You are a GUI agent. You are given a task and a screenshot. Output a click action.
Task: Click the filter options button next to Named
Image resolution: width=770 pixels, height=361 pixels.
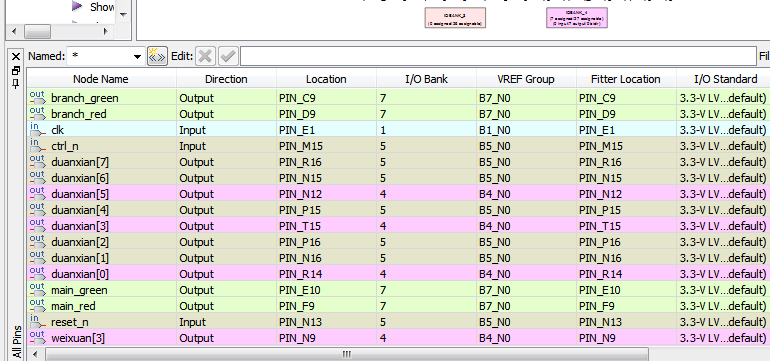[x=158, y=56]
